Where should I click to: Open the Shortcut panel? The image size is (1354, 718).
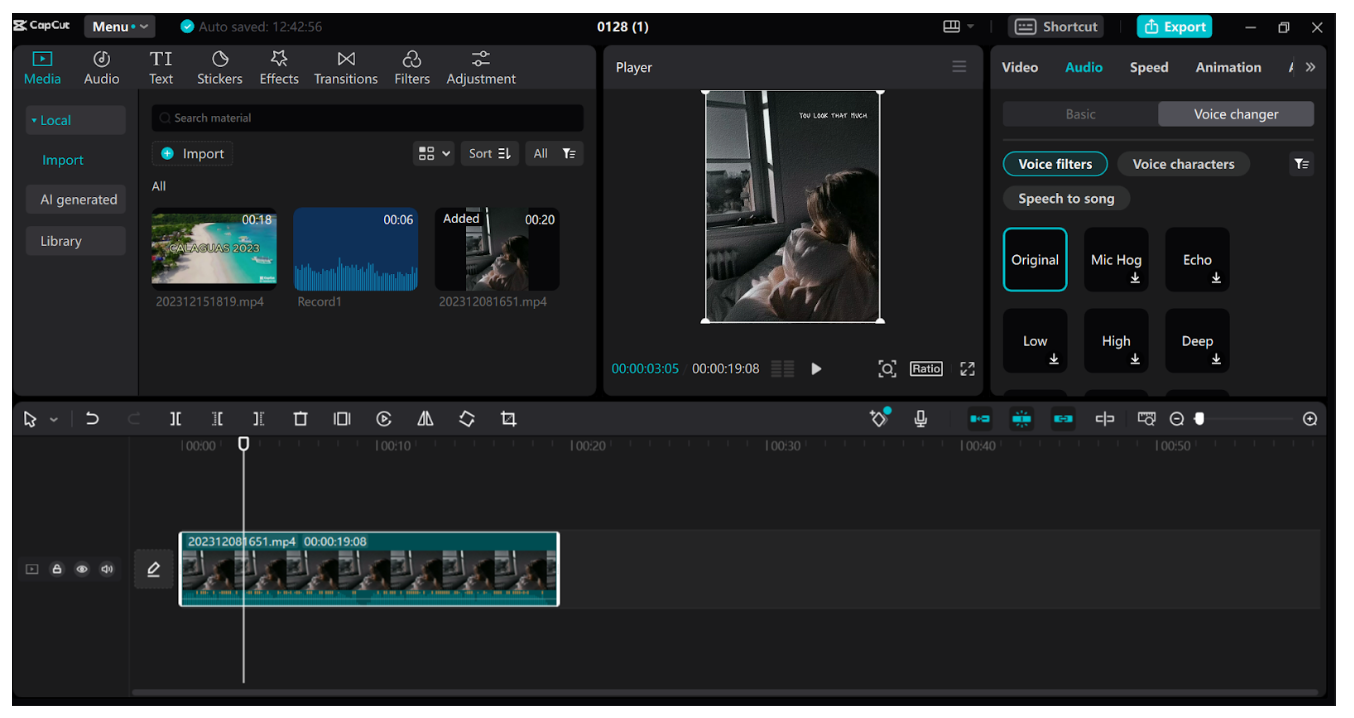point(1056,27)
